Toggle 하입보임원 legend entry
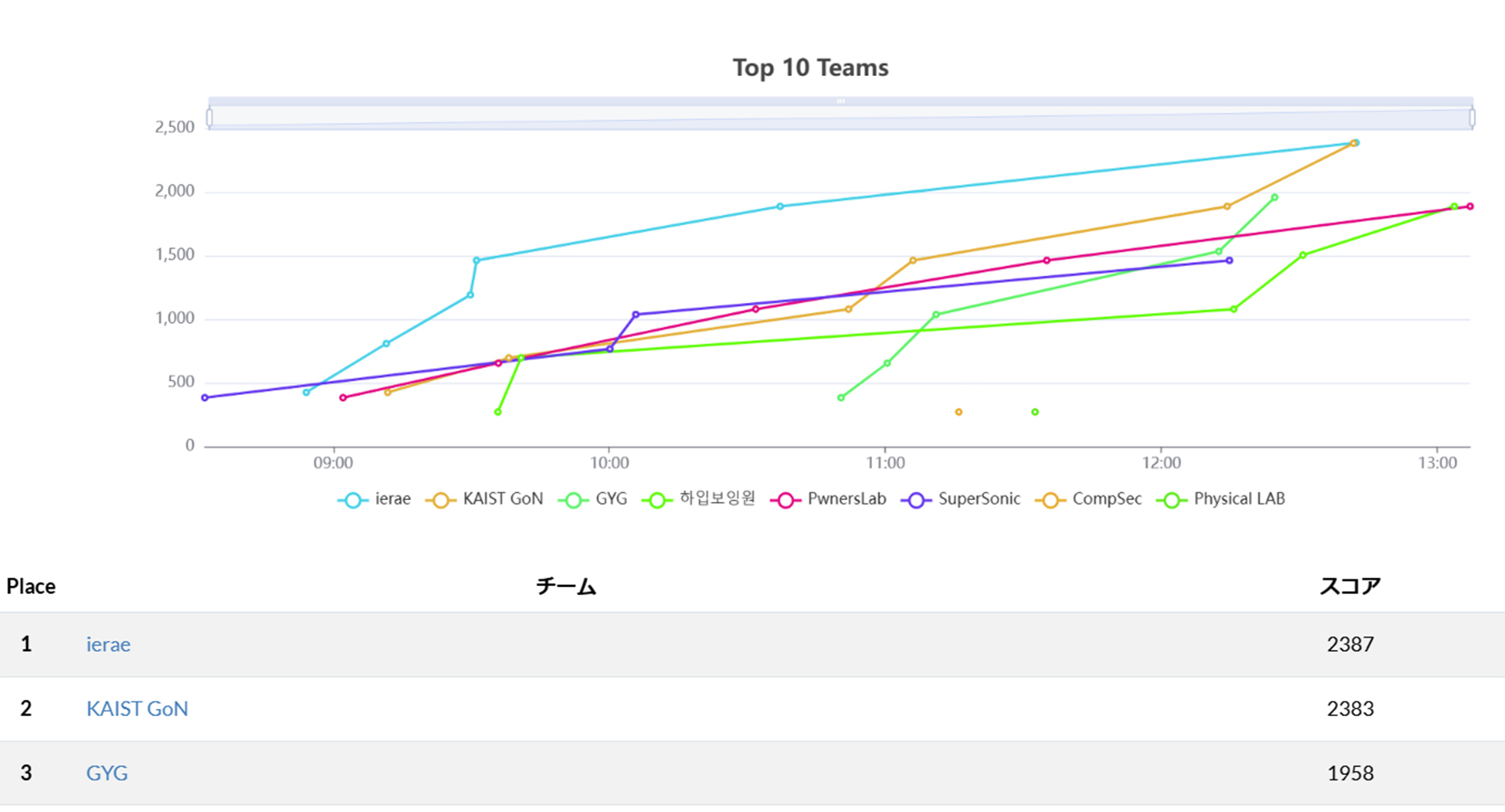This screenshot has height=812, width=1505. coord(698,499)
